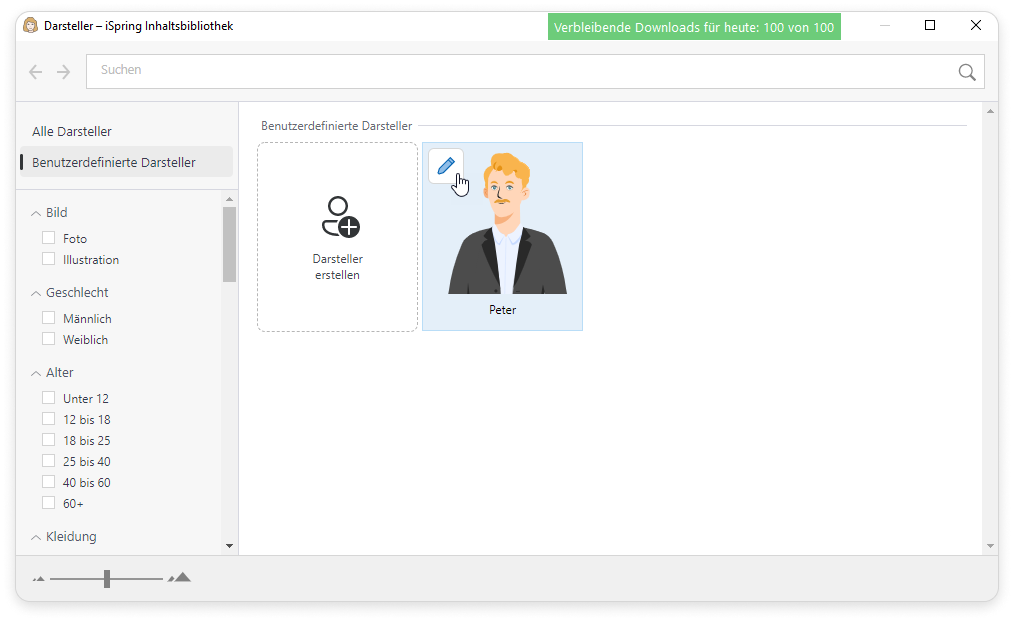Collapse the Alter filter section
The height and width of the screenshot is (621, 1014).
point(36,373)
